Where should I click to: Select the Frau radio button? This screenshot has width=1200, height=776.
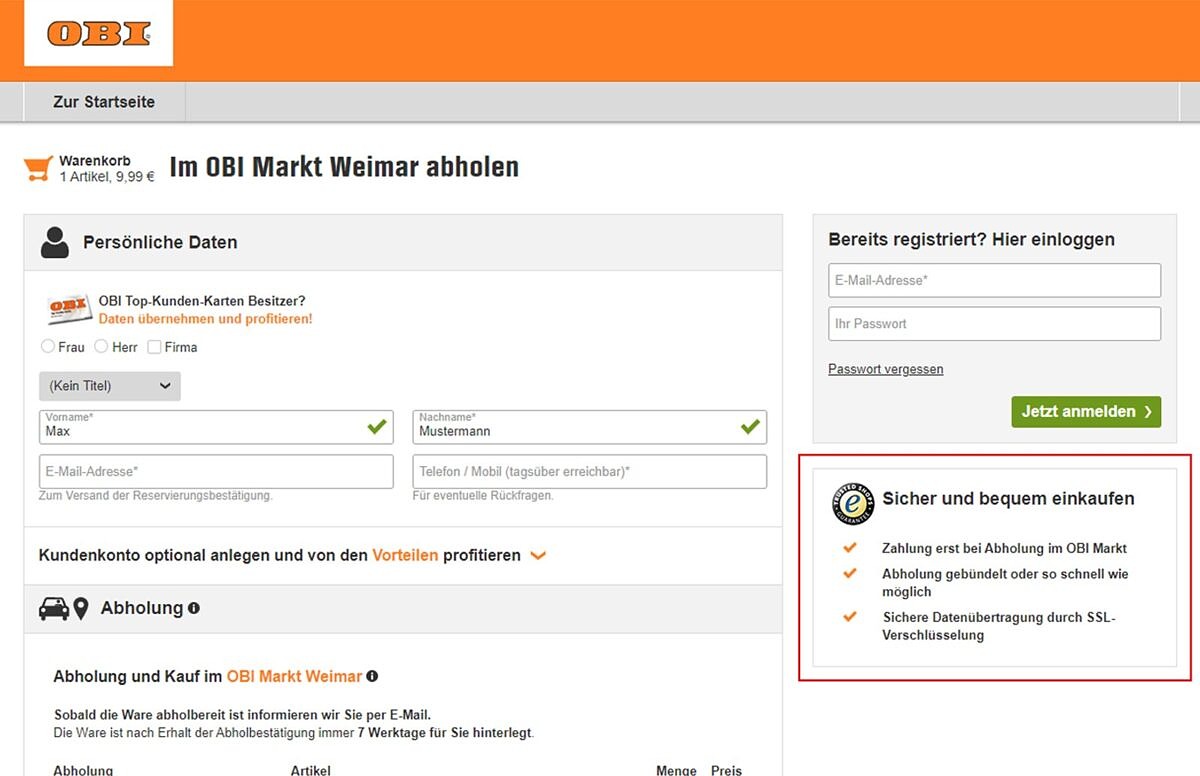(47, 346)
